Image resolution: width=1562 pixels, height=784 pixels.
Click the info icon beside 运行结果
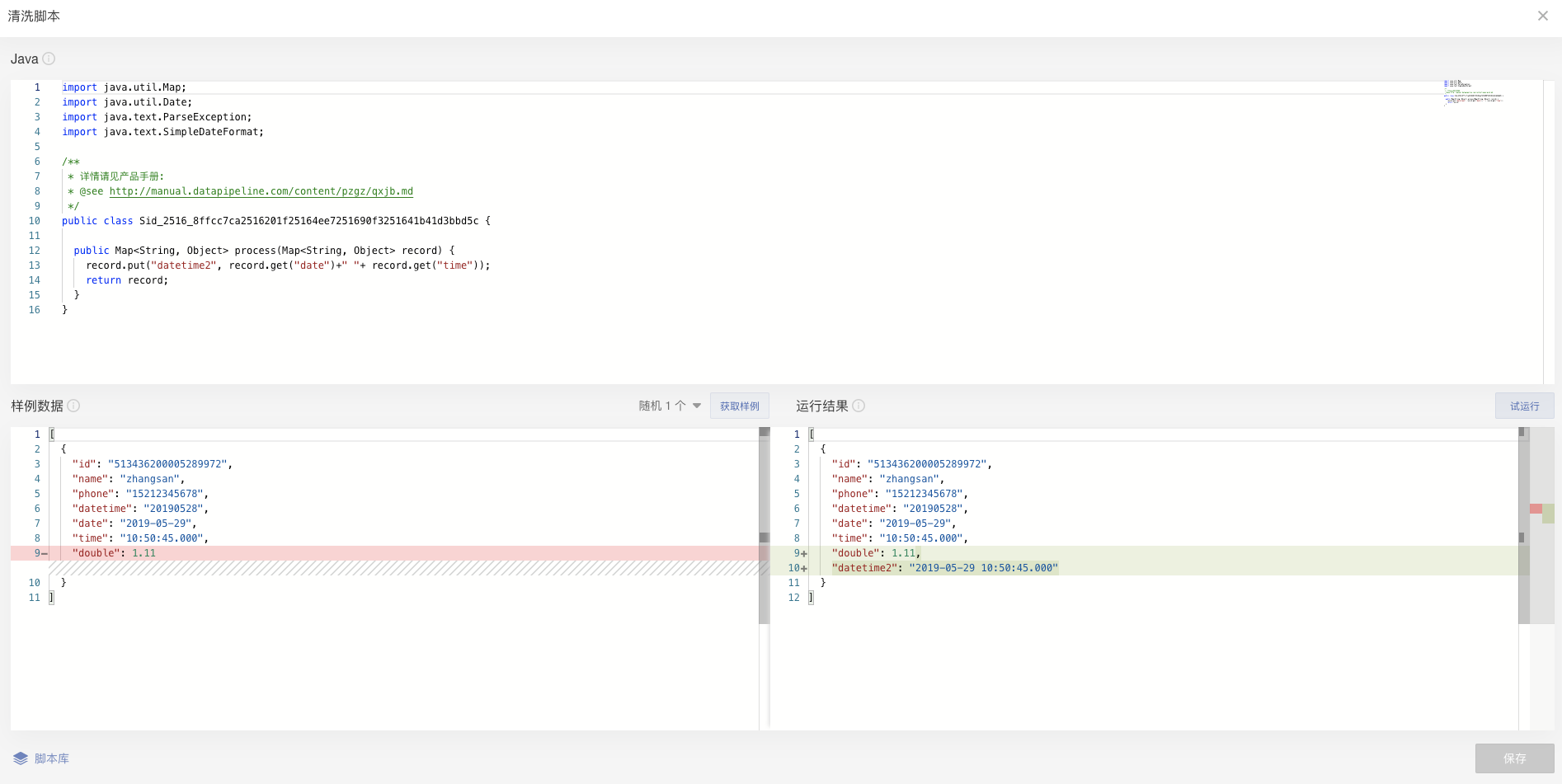[x=859, y=406]
